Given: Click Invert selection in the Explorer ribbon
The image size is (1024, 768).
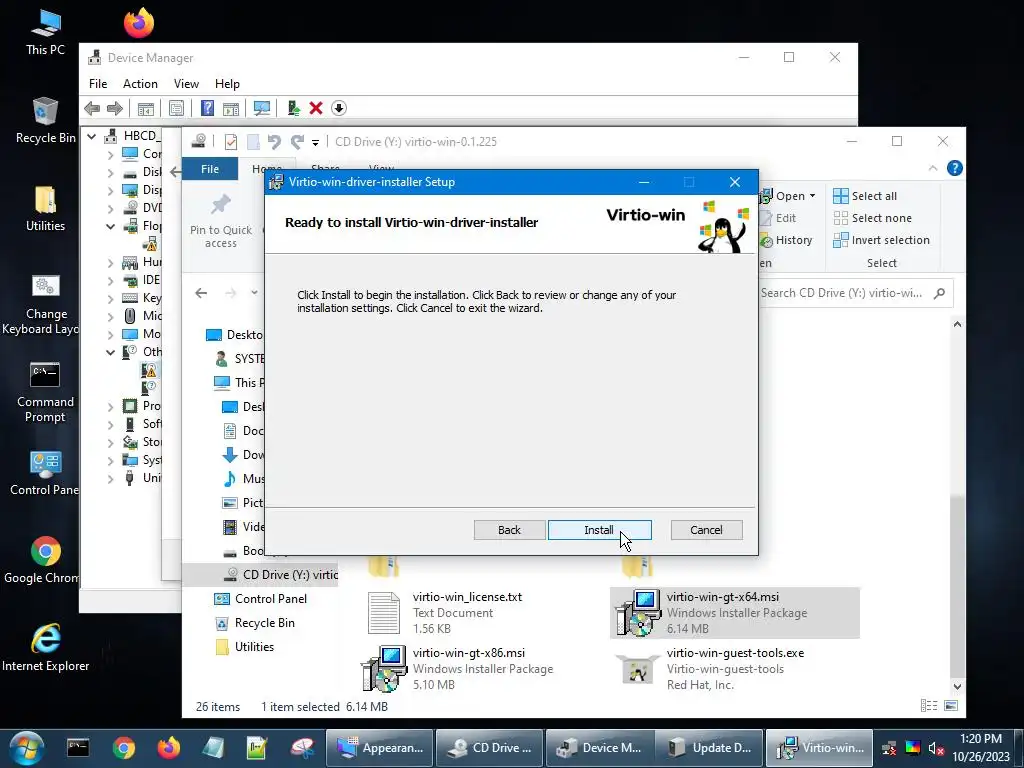Looking at the screenshot, I should (x=881, y=240).
